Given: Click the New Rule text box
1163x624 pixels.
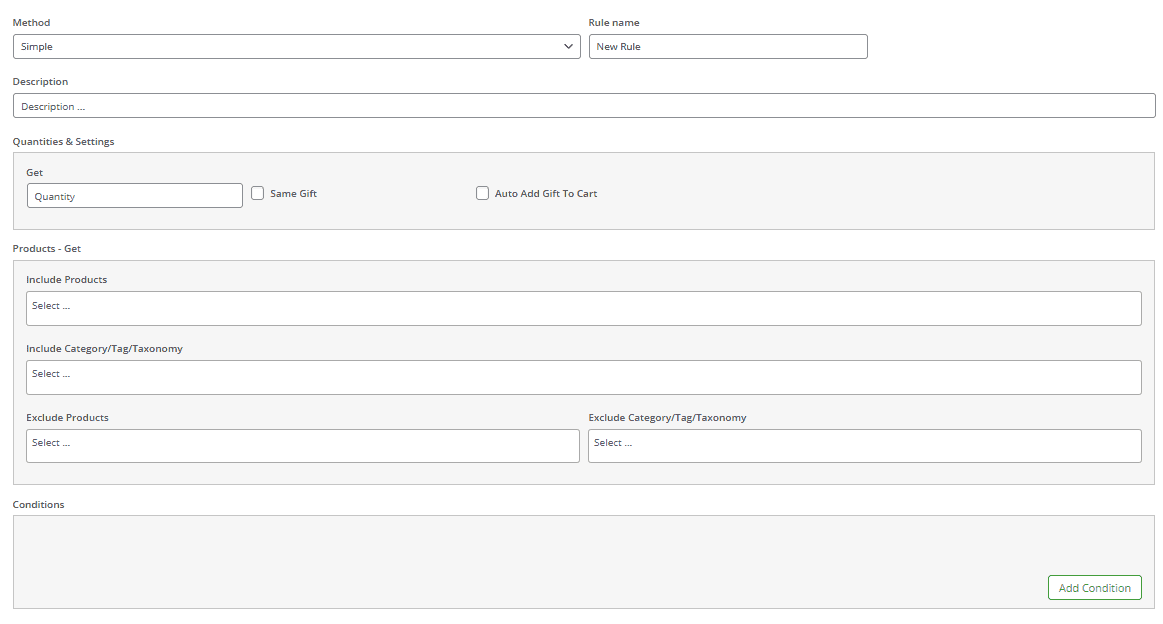Looking at the screenshot, I should click(728, 46).
